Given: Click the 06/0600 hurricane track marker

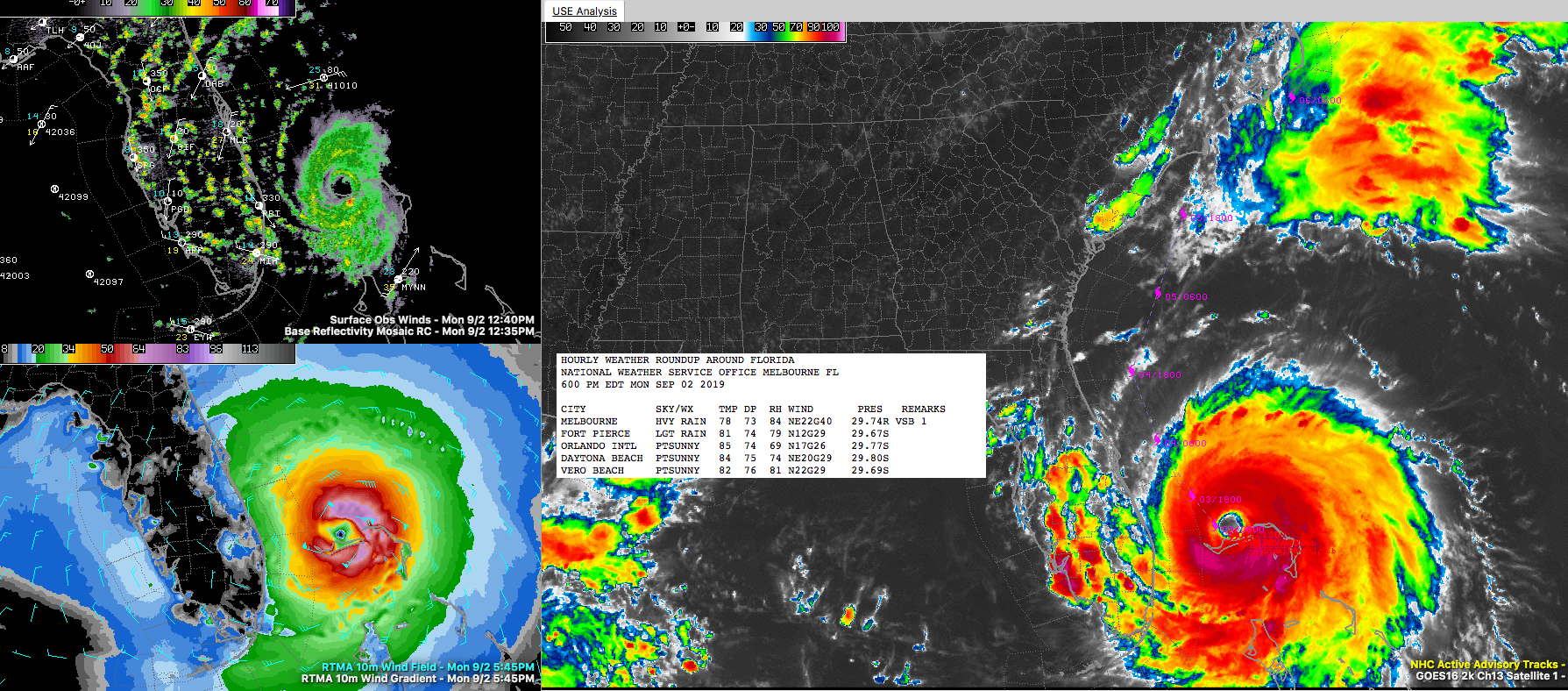Looking at the screenshot, I should [x=1291, y=98].
